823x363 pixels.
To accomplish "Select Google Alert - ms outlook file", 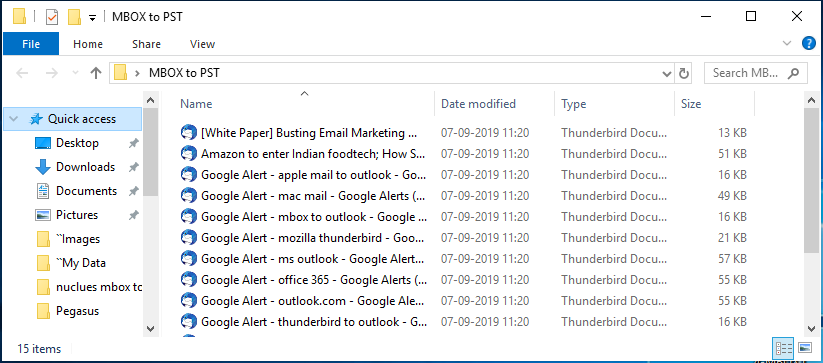I will (313, 259).
